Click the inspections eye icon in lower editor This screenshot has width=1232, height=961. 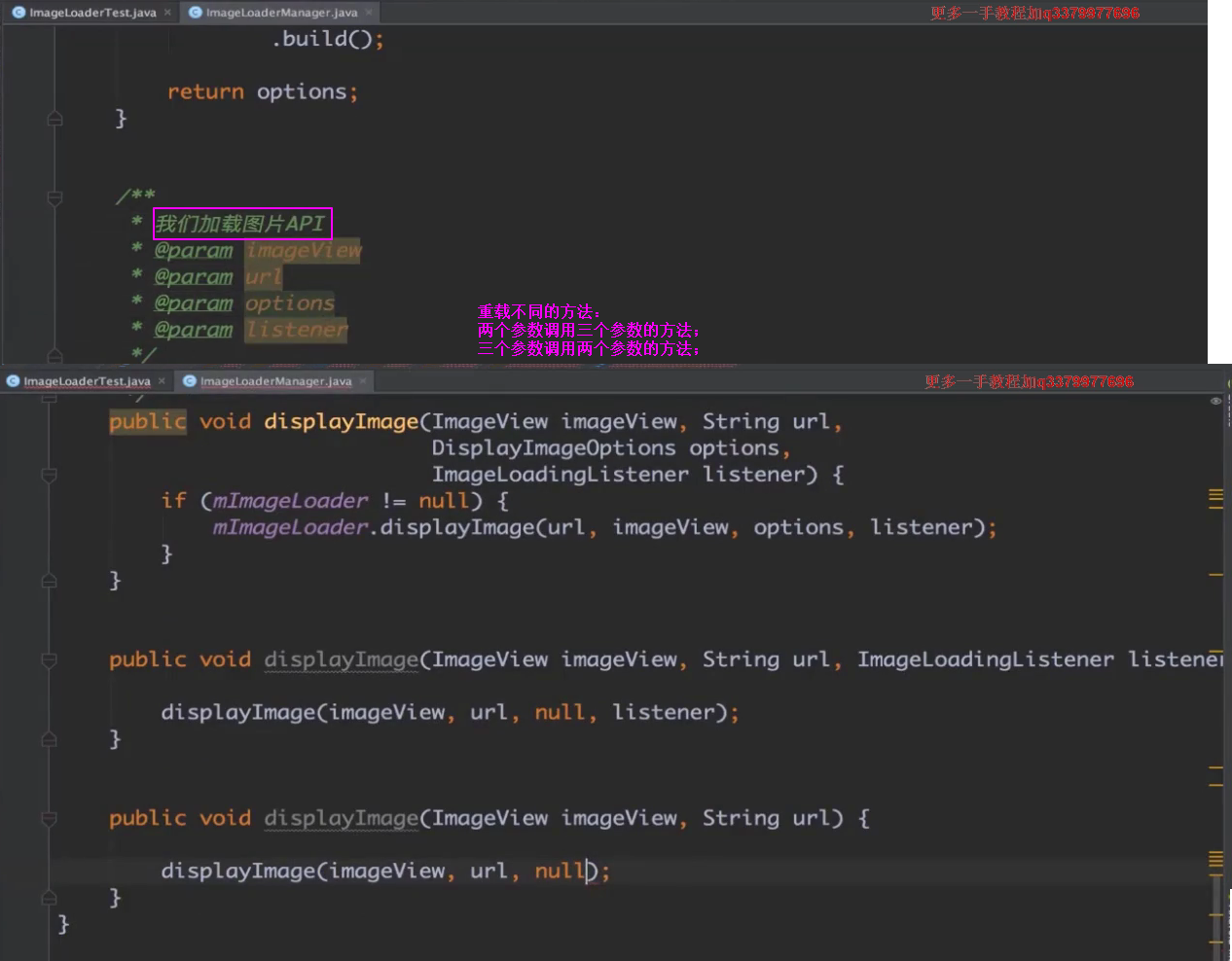[x=1215, y=401]
